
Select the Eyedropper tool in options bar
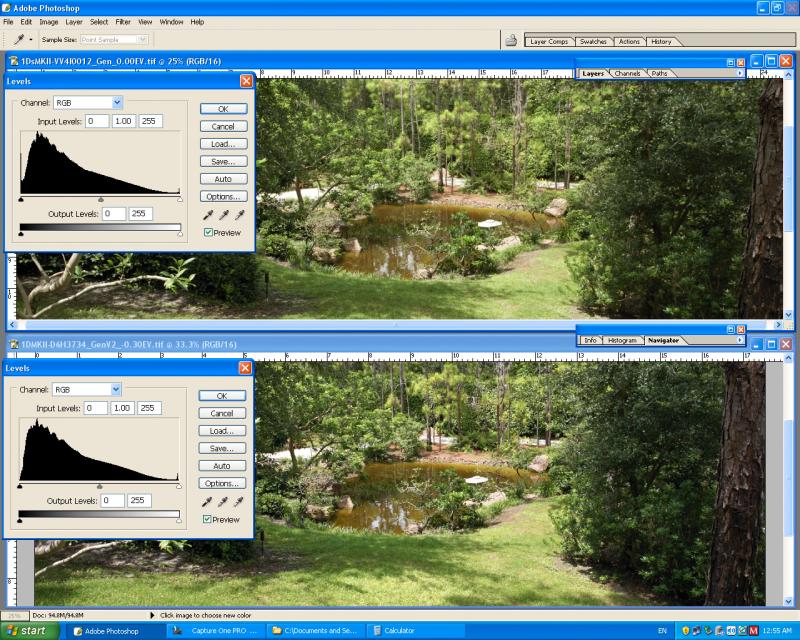[19, 39]
